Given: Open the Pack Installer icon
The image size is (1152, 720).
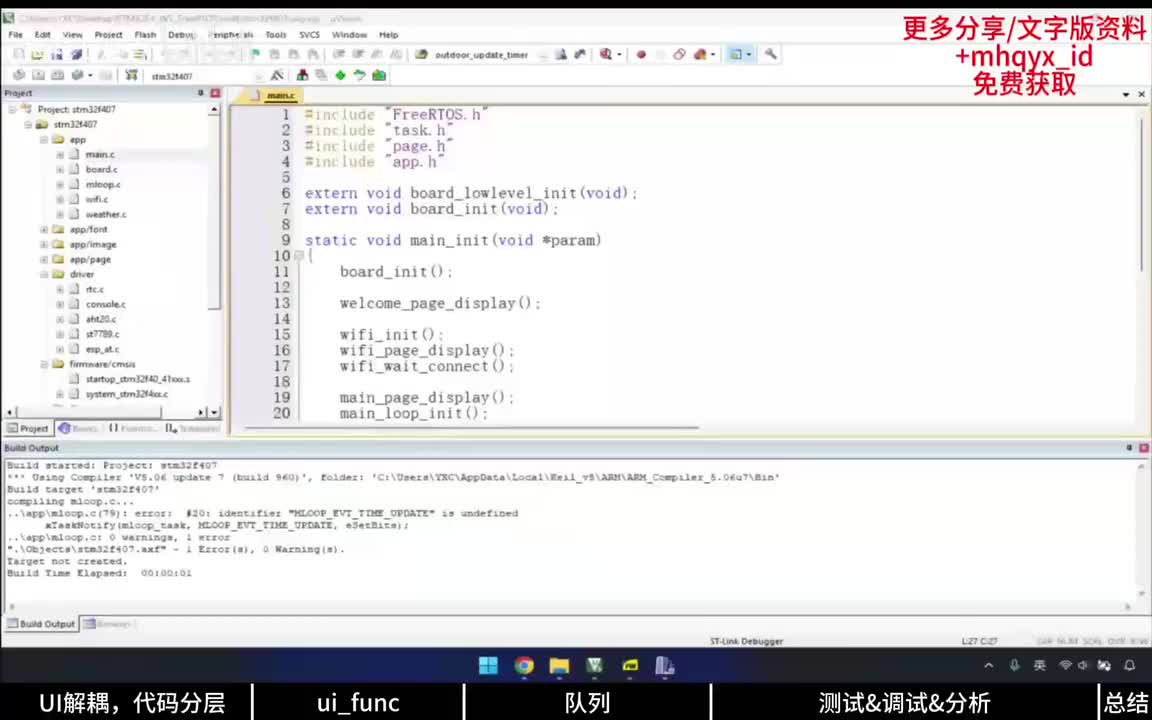Looking at the screenshot, I should pyautogui.click(x=378, y=76).
